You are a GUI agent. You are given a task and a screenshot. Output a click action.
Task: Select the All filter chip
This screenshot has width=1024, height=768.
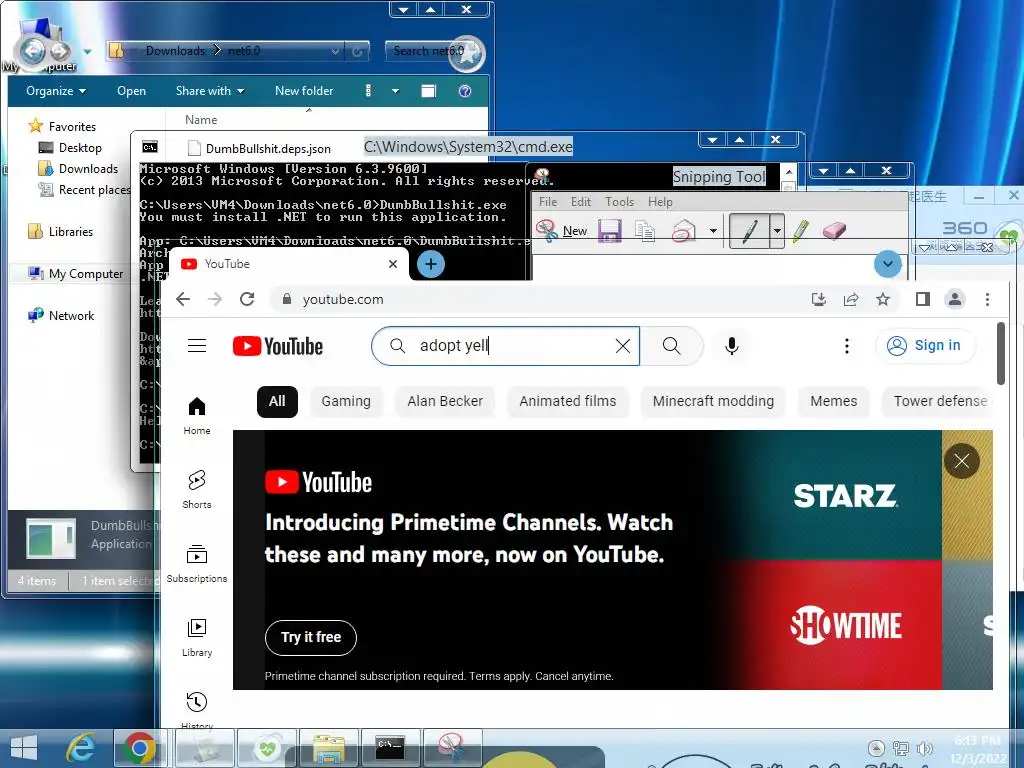(x=277, y=401)
